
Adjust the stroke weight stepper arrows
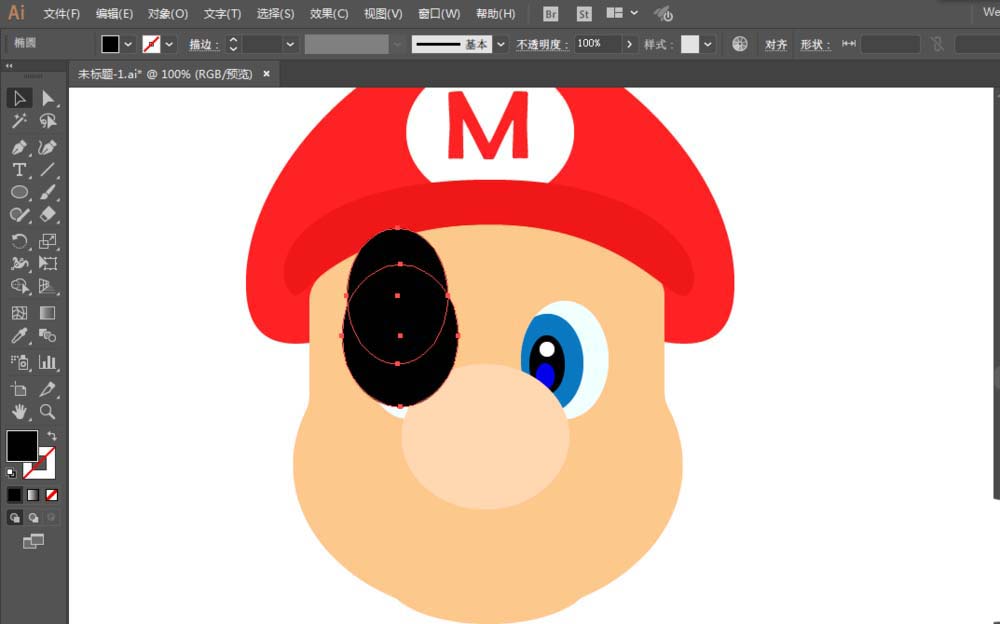[233, 43]
